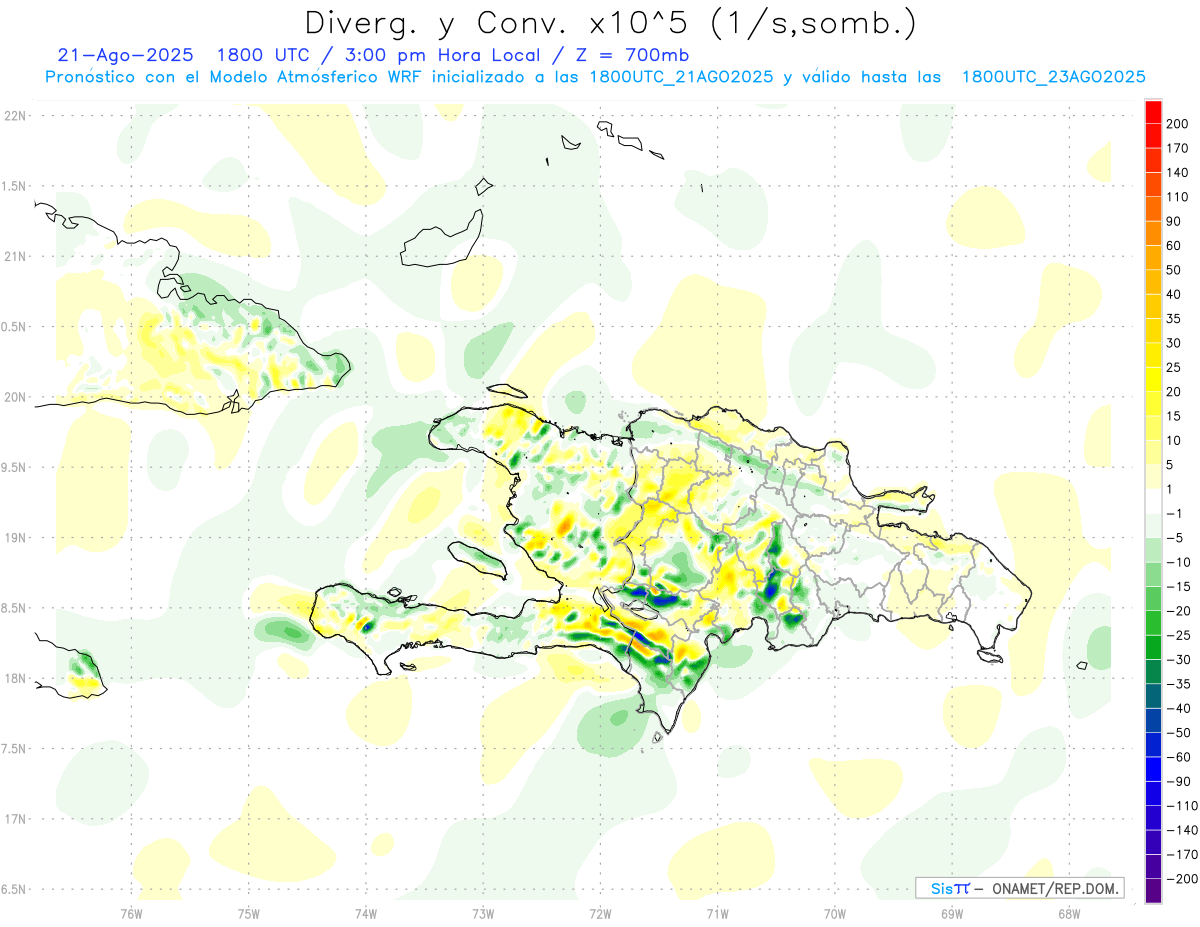Click the '-60' colorbar label
The image size is (1200, 927).
[x=1178, y=757]
